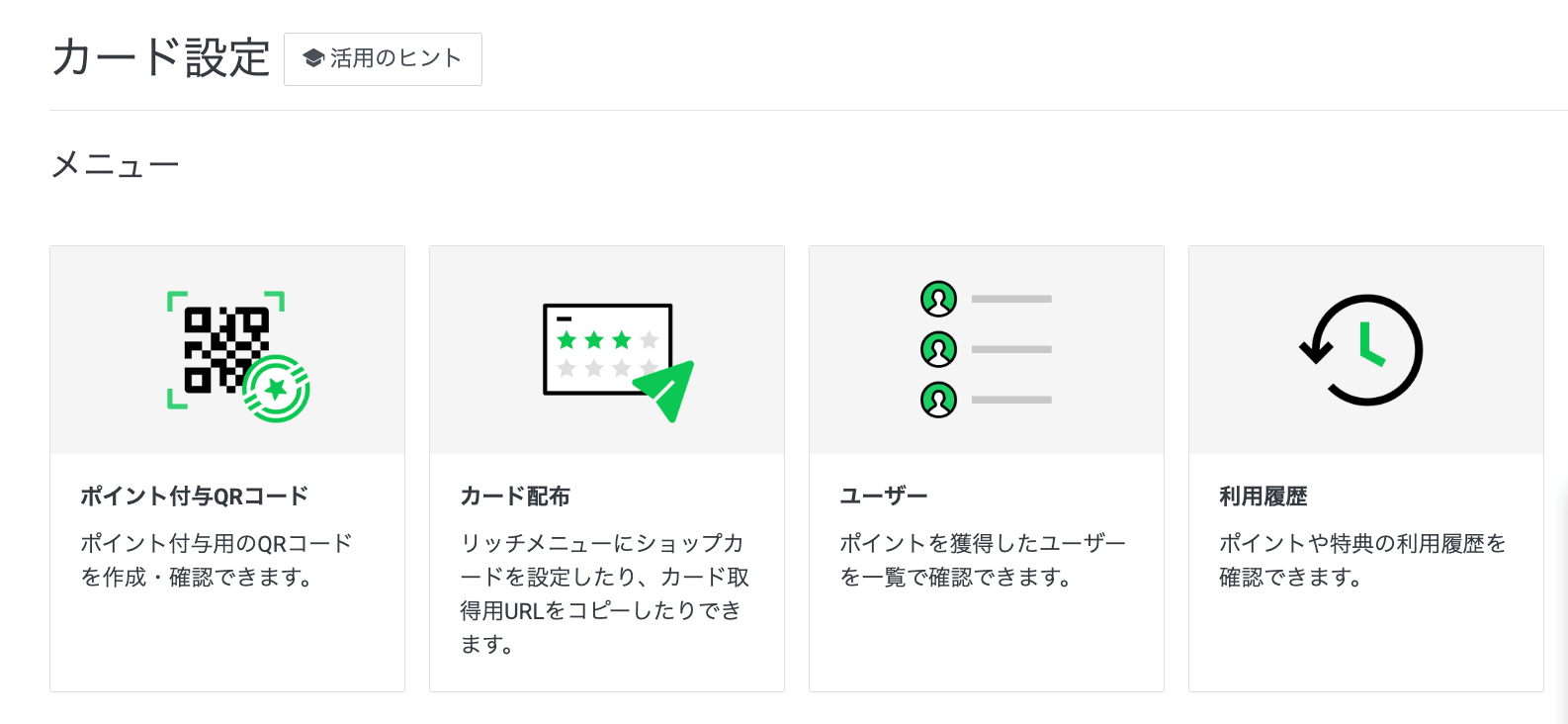Click the green paper plane icon

click(667, 390)
